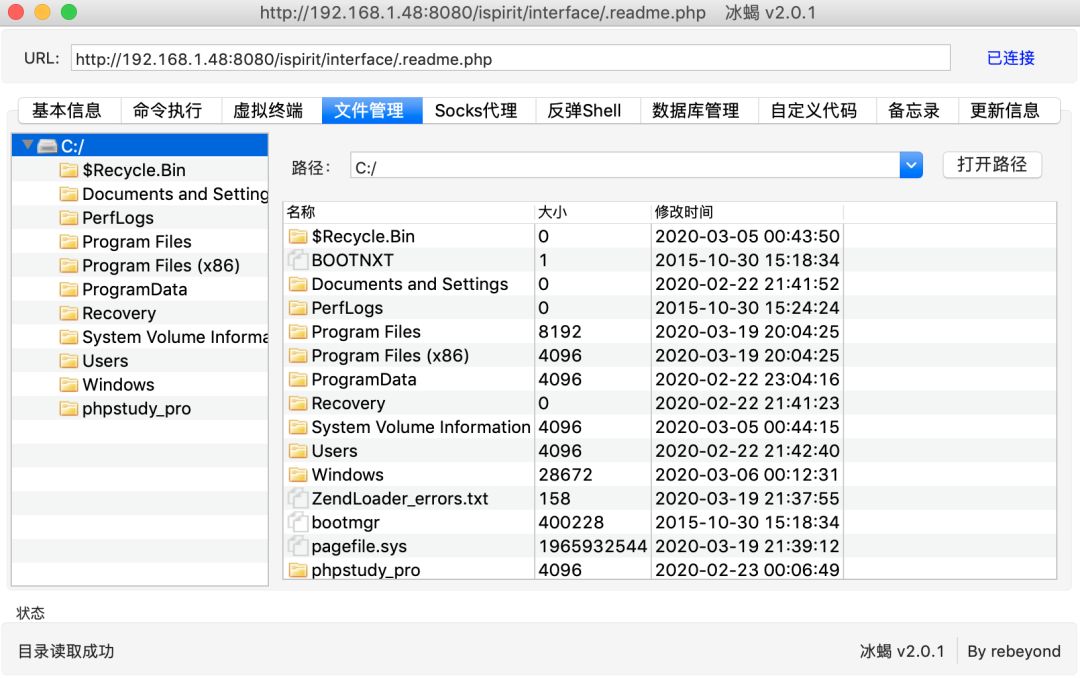Click the Users folder icon in file list
The image size is (1080, 678).
point(298,451)
